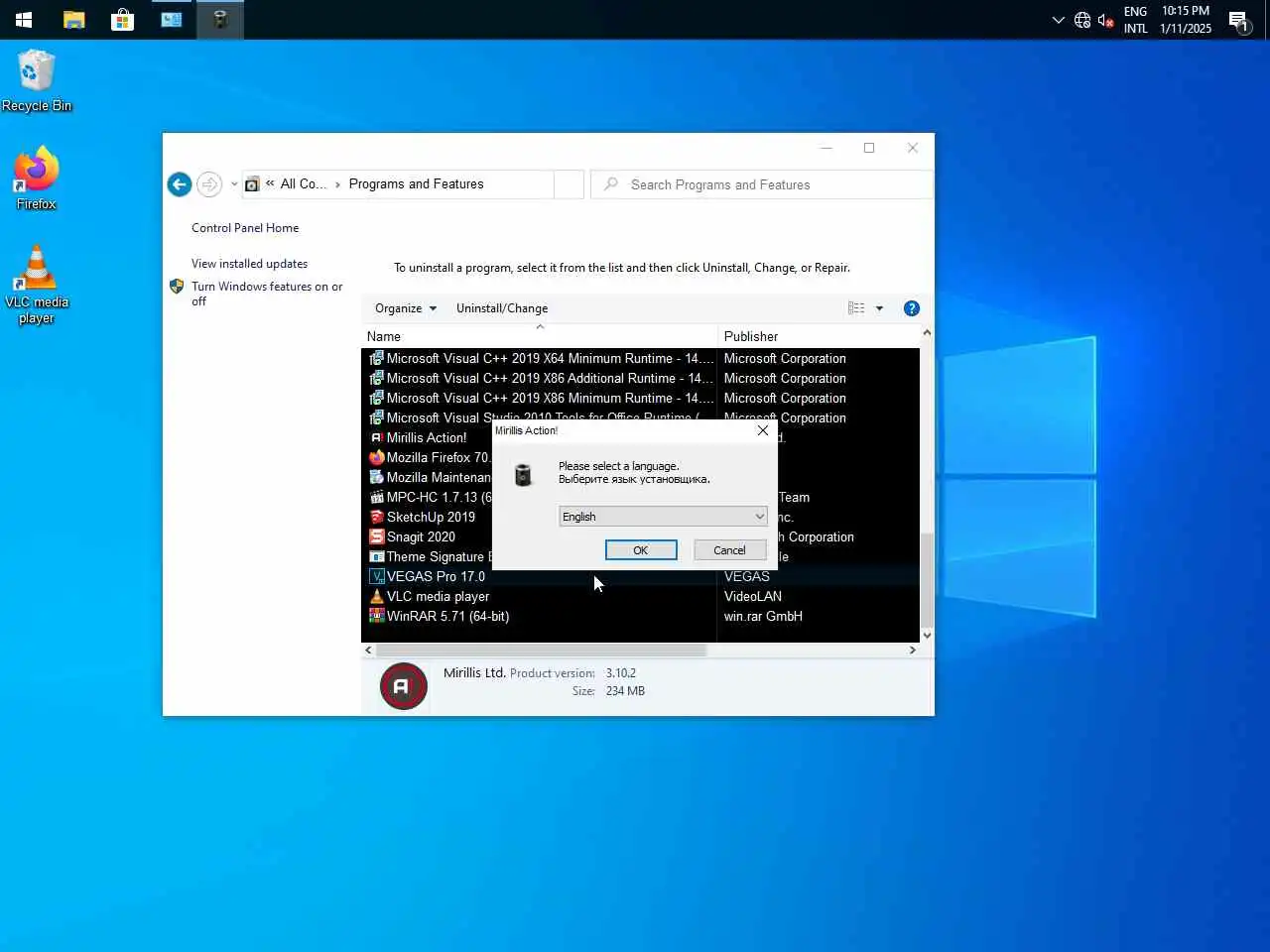The width and height of the screenshot is (1270, 952).
Task: Sort by the Publisher column header
Action: tap(819, 336)
